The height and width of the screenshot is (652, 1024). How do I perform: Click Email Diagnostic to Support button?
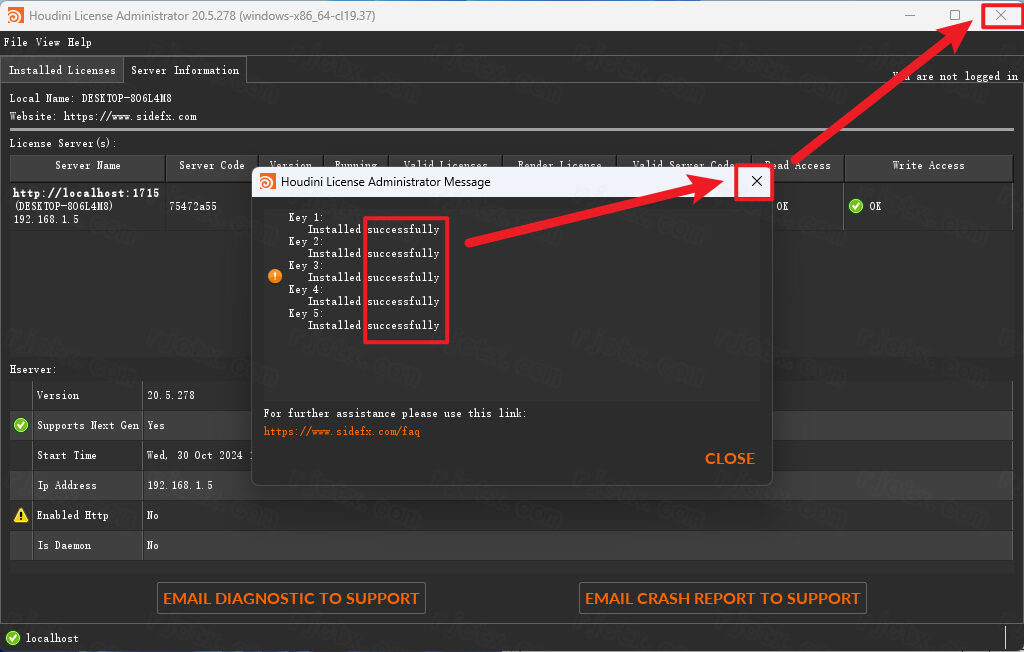(291, 598)
